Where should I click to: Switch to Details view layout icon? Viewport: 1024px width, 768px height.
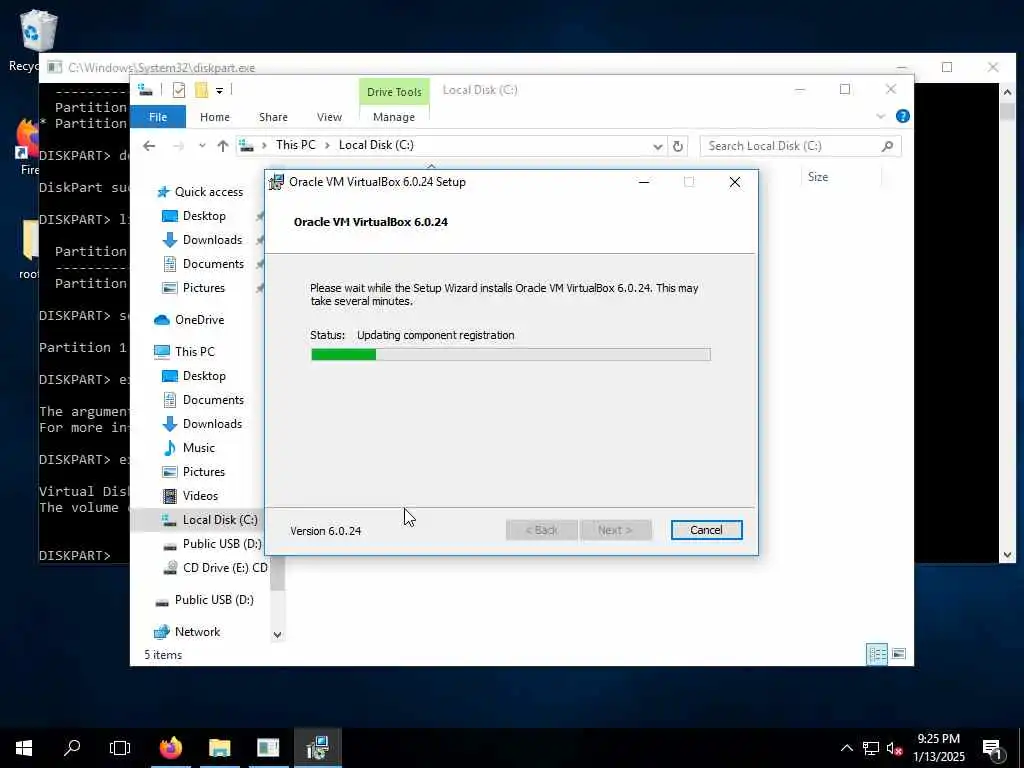click(876, 654)
